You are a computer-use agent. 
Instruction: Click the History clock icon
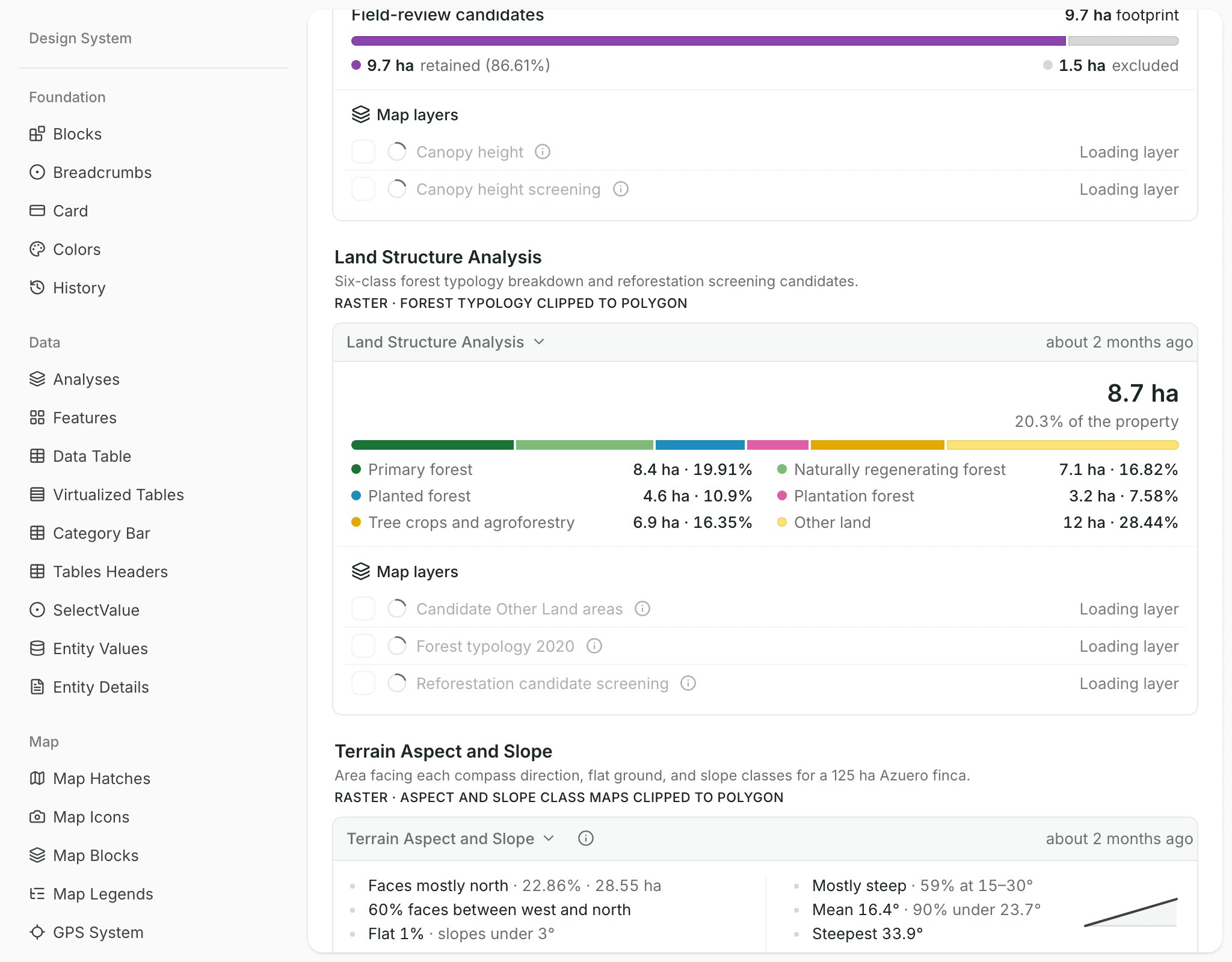pyautogui.click(x=37, y=288)
